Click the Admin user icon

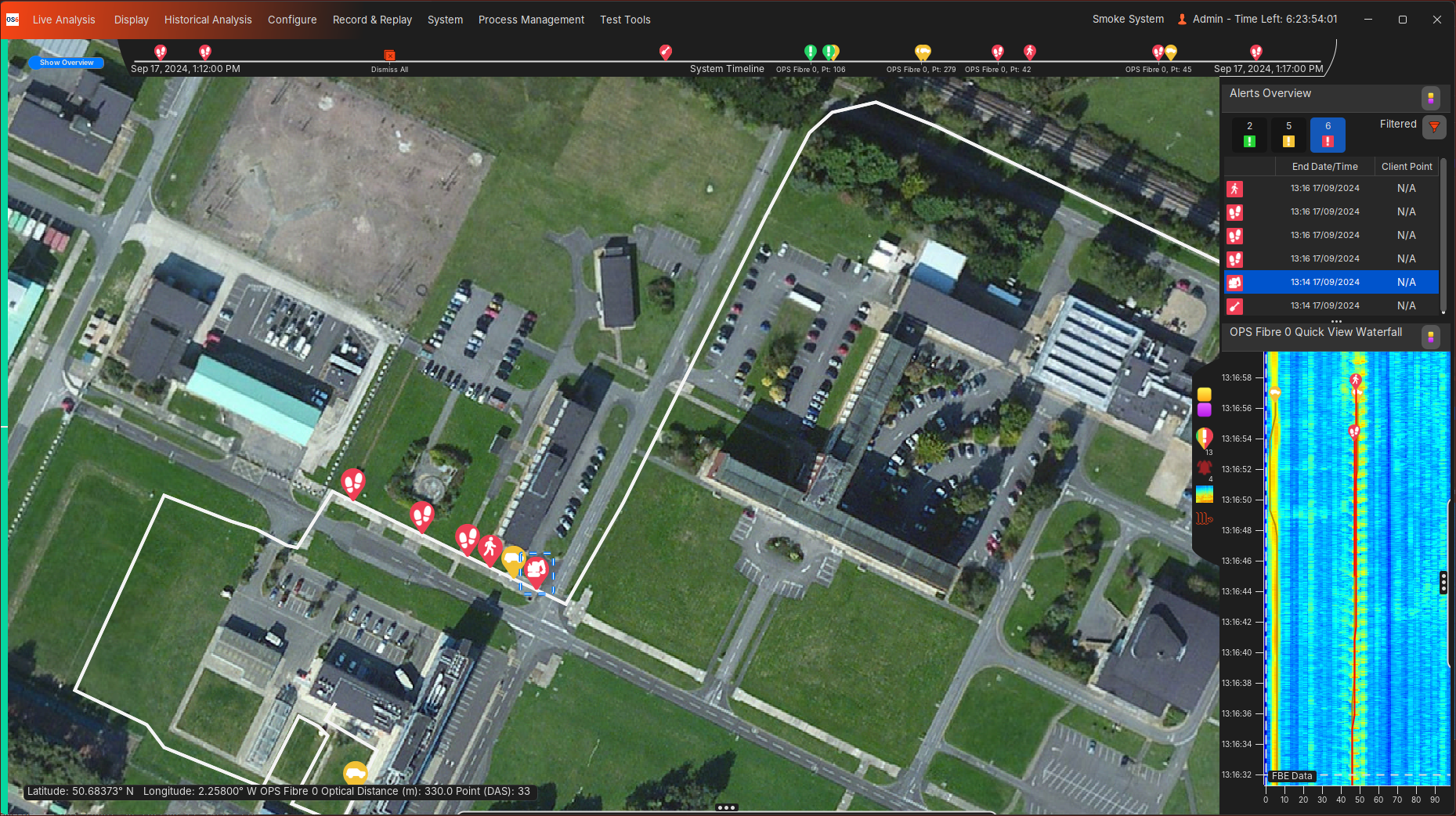pyautogui.click(x=1182, y=20)
